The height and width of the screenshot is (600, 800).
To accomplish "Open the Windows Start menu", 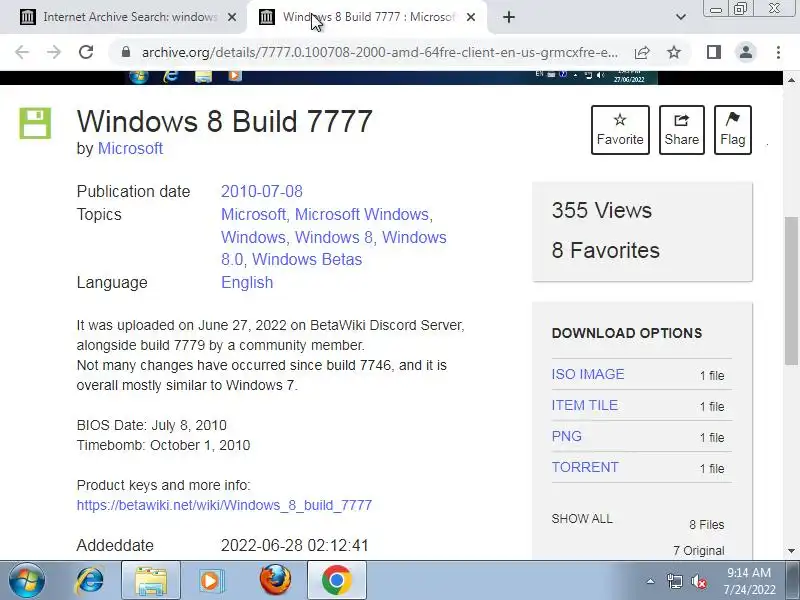I will 27,580.
